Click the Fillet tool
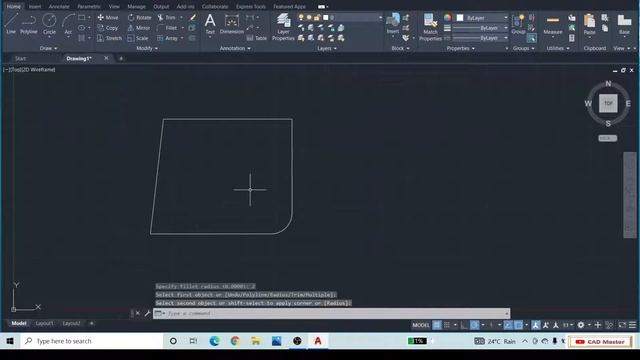Screen dimensions: 640x360 pos(167,28)
